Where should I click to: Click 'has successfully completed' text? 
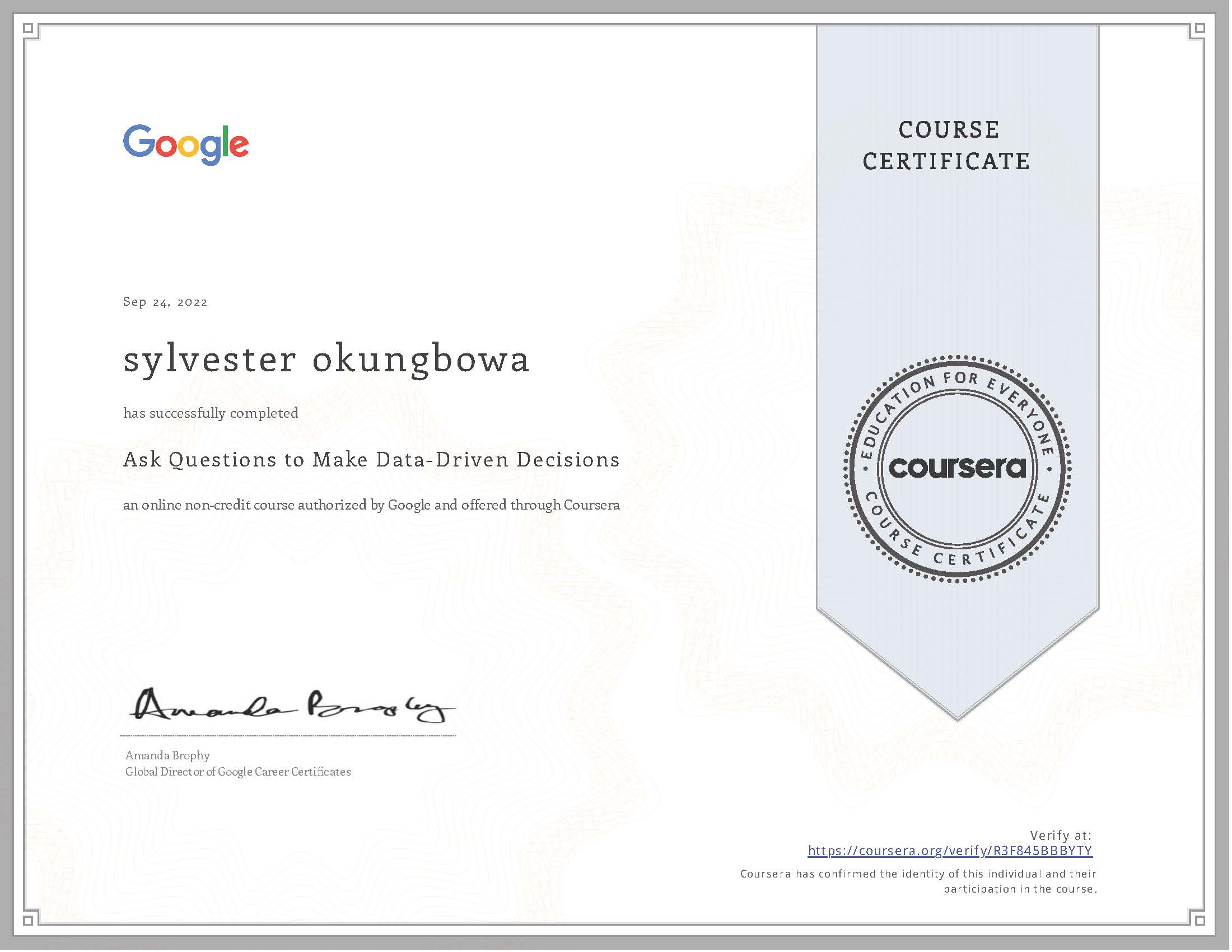point(211,414)
